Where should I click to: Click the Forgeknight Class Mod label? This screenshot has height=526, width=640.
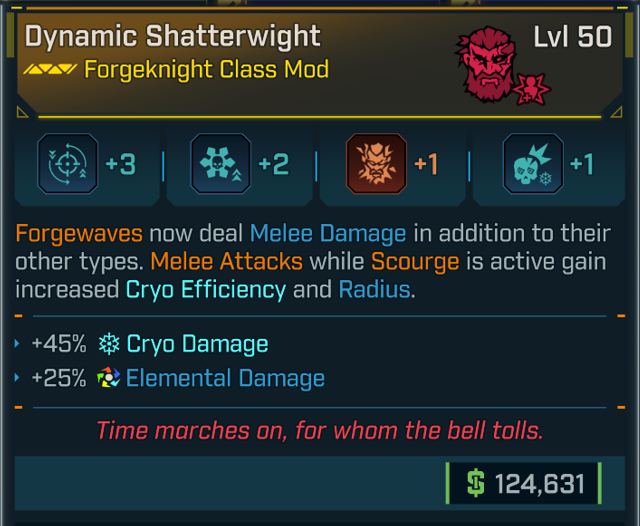pos(207,71)
